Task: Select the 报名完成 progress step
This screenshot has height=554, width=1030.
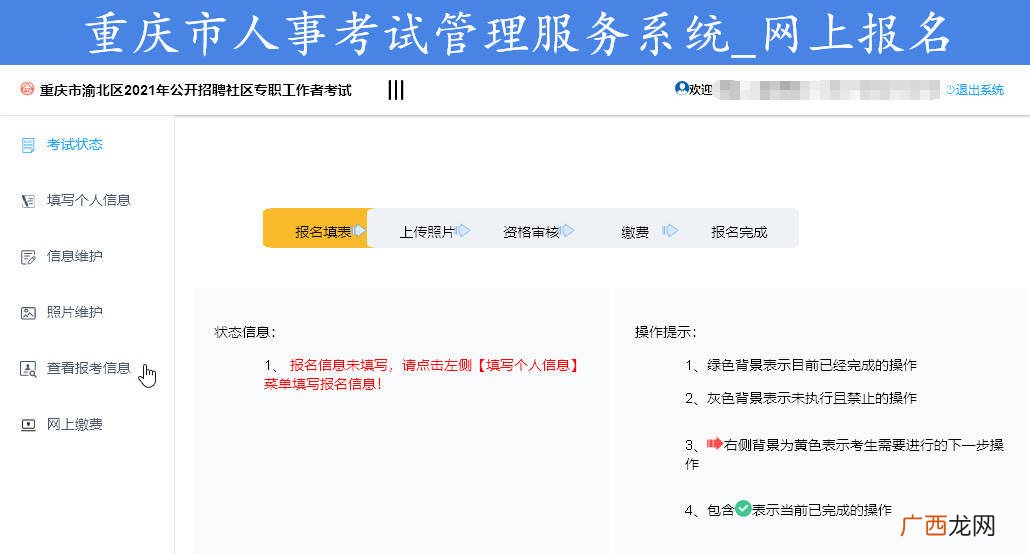Action: coord(739,232)
